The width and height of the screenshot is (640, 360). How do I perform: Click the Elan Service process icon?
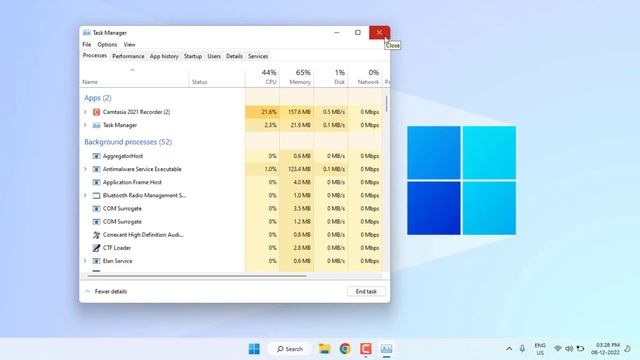96,261
